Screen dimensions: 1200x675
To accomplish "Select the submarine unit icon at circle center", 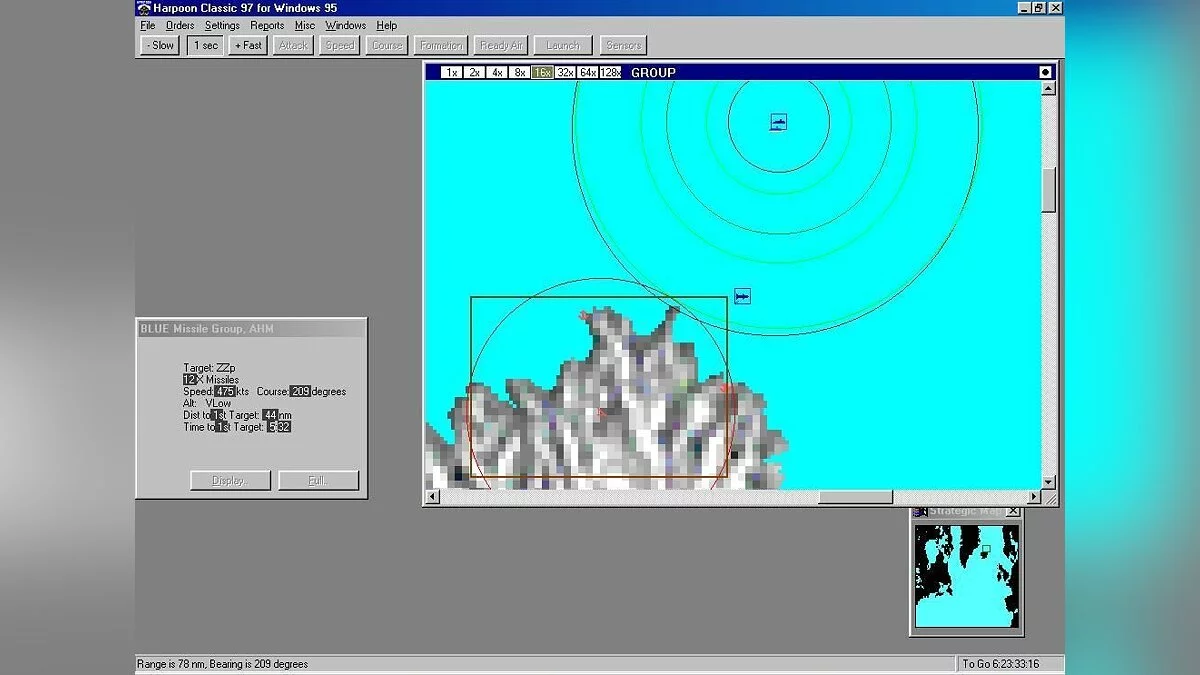I will pyautogui.click(x=778, y=122).
